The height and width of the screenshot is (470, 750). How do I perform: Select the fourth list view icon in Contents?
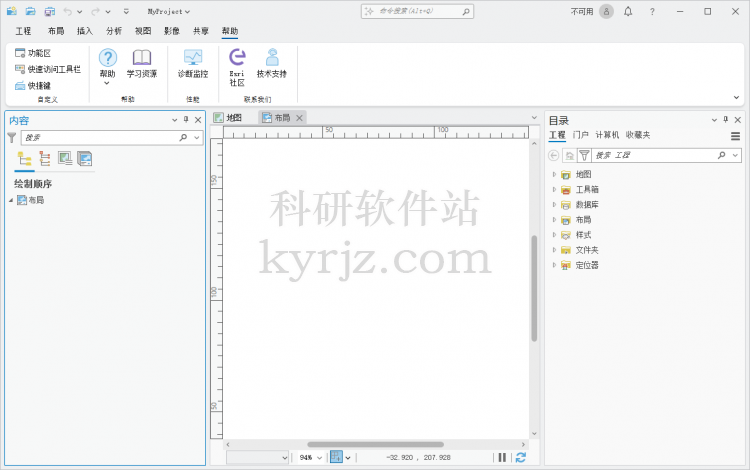click(85, 159)
